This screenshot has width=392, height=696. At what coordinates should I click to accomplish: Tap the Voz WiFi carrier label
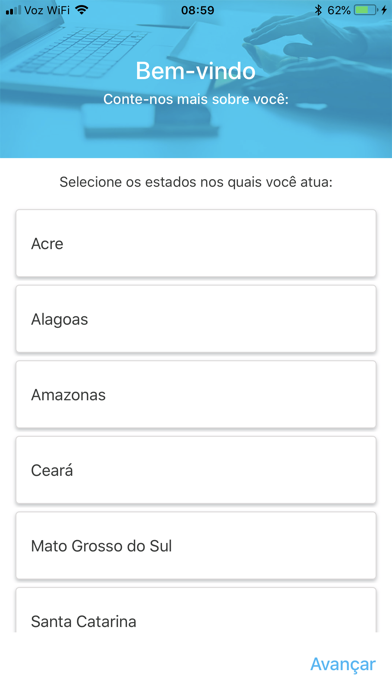(47, 10)
